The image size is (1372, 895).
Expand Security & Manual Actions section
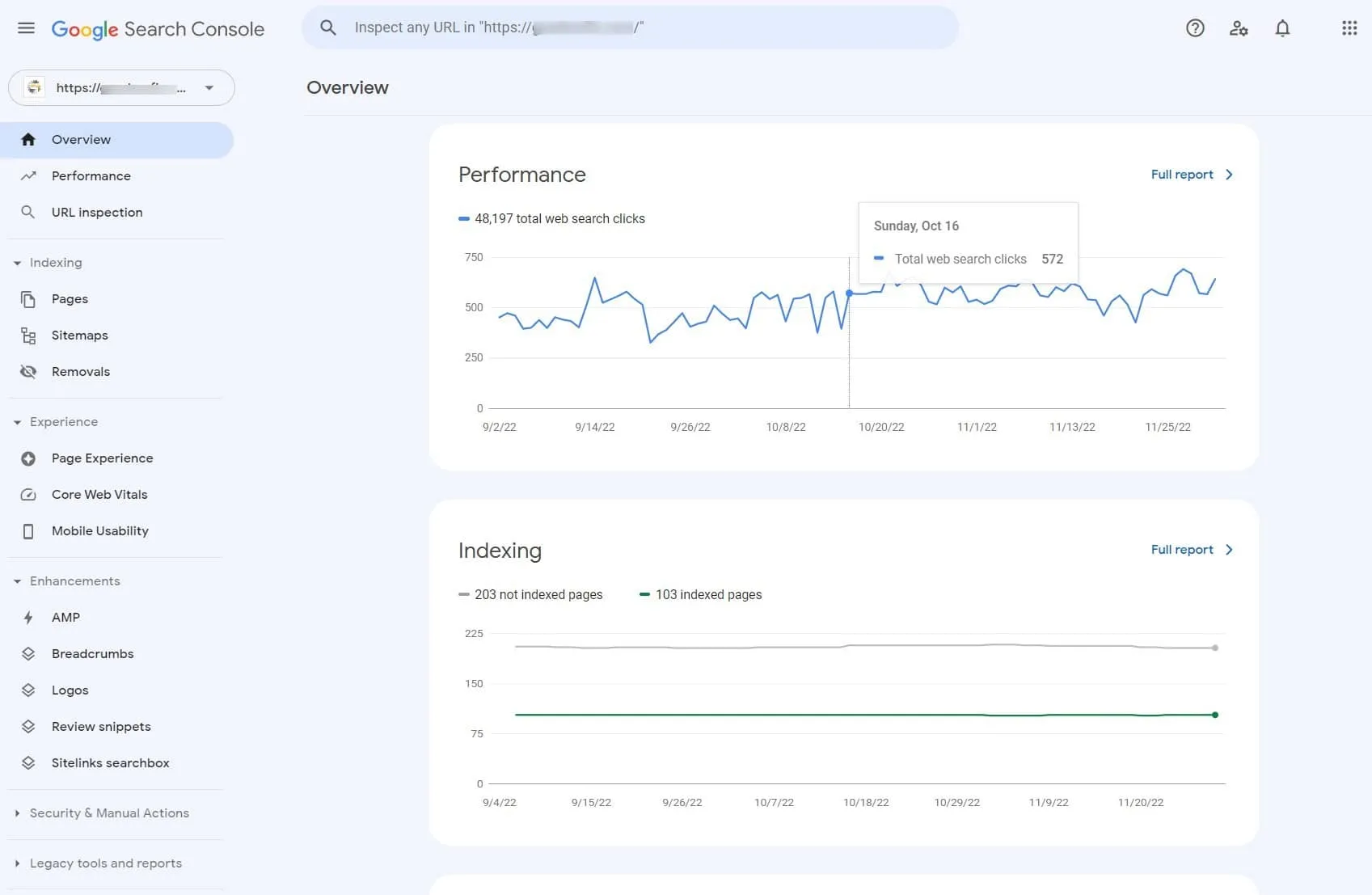point(17,813)
